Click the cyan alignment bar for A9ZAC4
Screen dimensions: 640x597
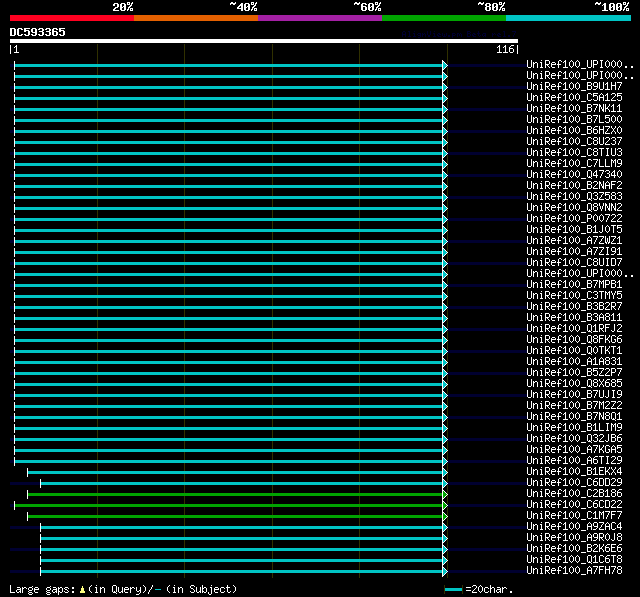pos(244,528)
